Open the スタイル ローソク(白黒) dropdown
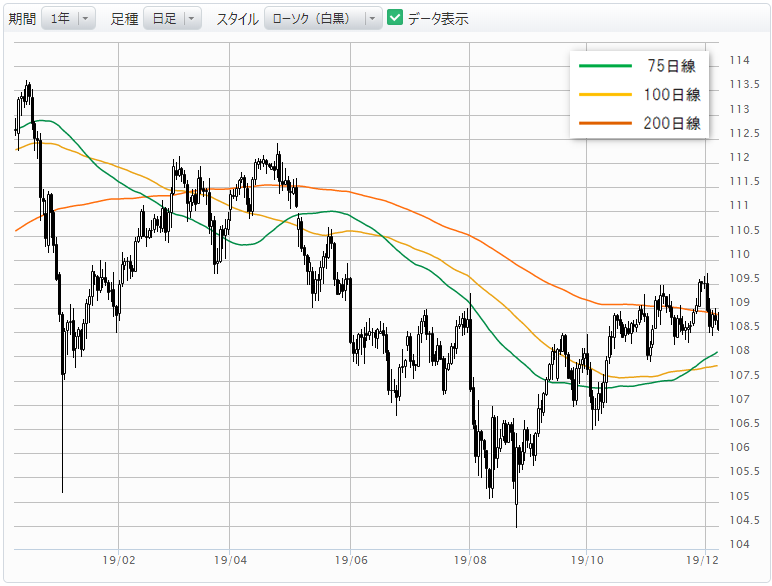The height and width of the screenshot is (586, 772). [323, 19]
